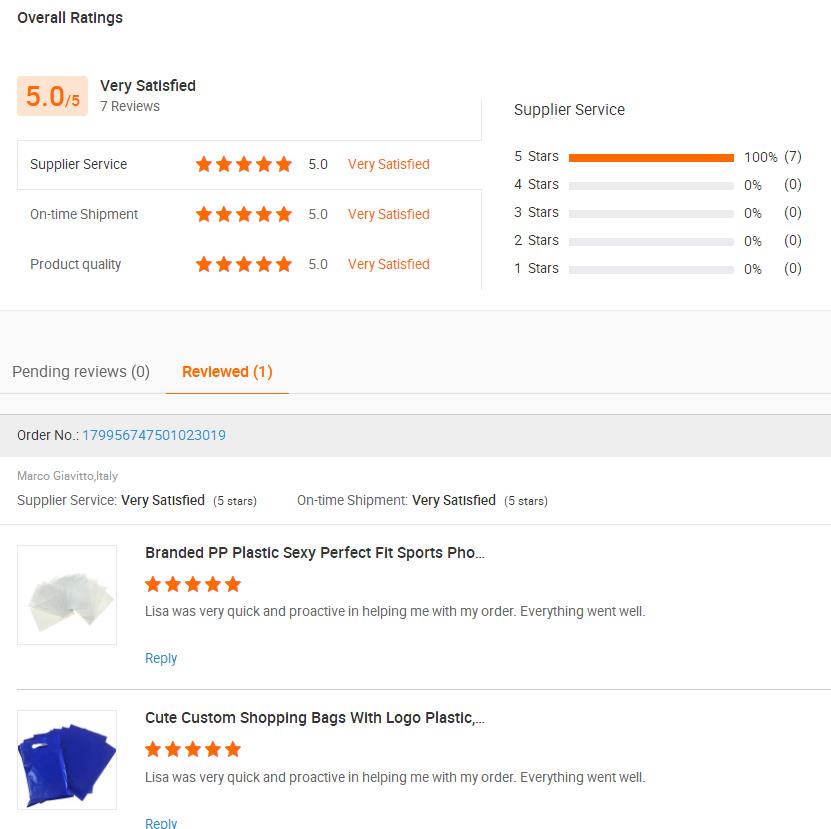Click the 1 Stars rating bar
831x829 pixels.
(x=651, y=269)
